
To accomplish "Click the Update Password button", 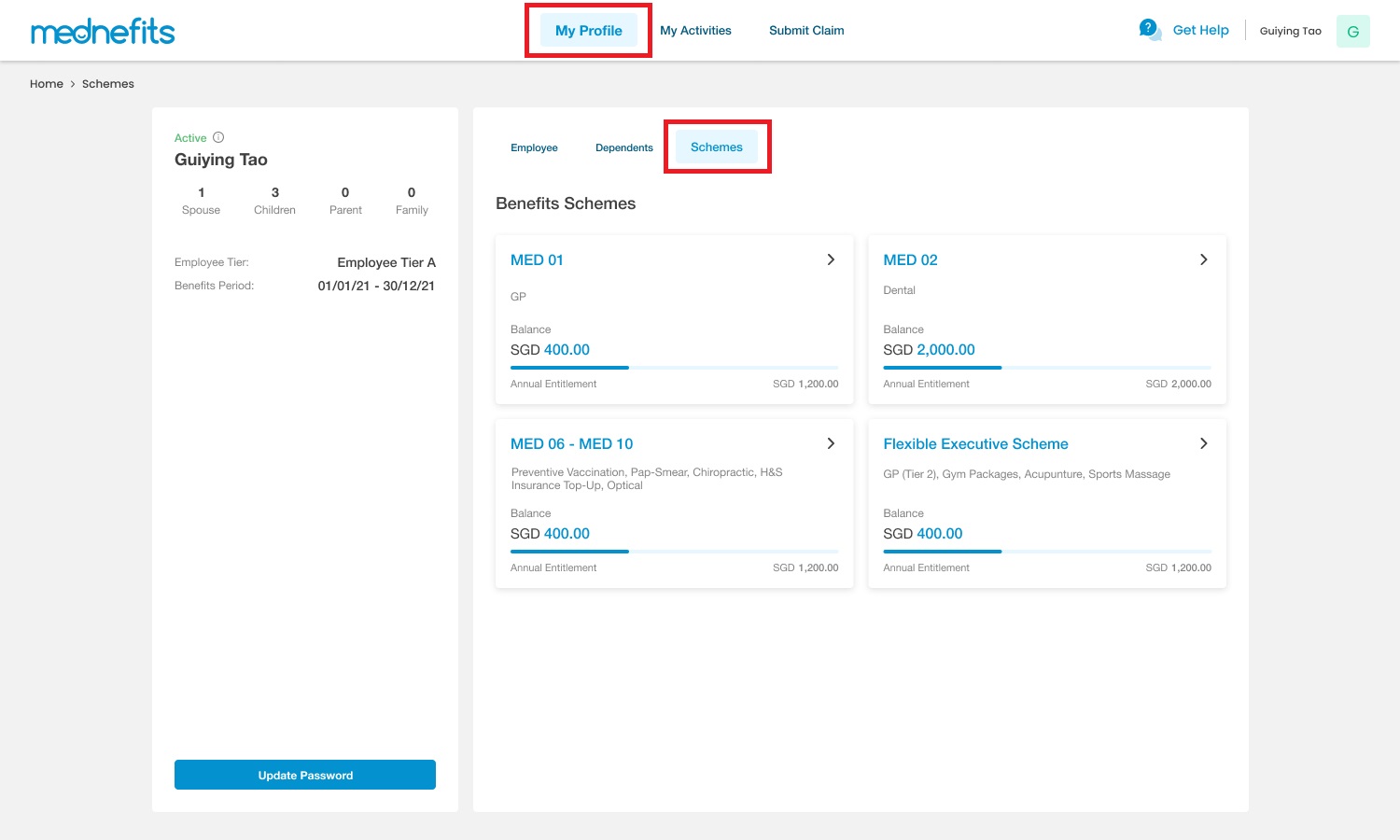I will coord(305,775).
